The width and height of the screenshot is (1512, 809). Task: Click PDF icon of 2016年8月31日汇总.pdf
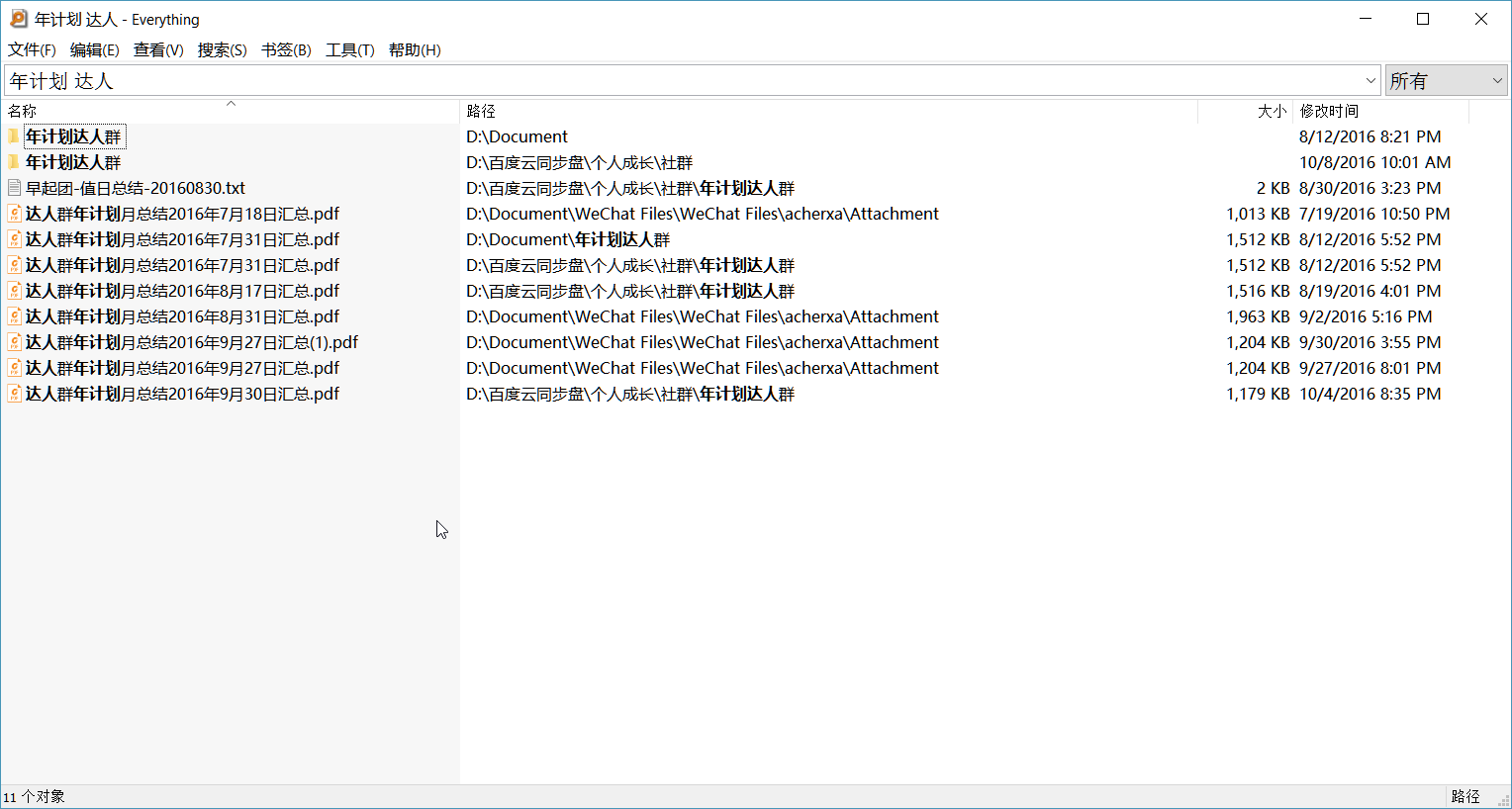click(x=14, y=316)
